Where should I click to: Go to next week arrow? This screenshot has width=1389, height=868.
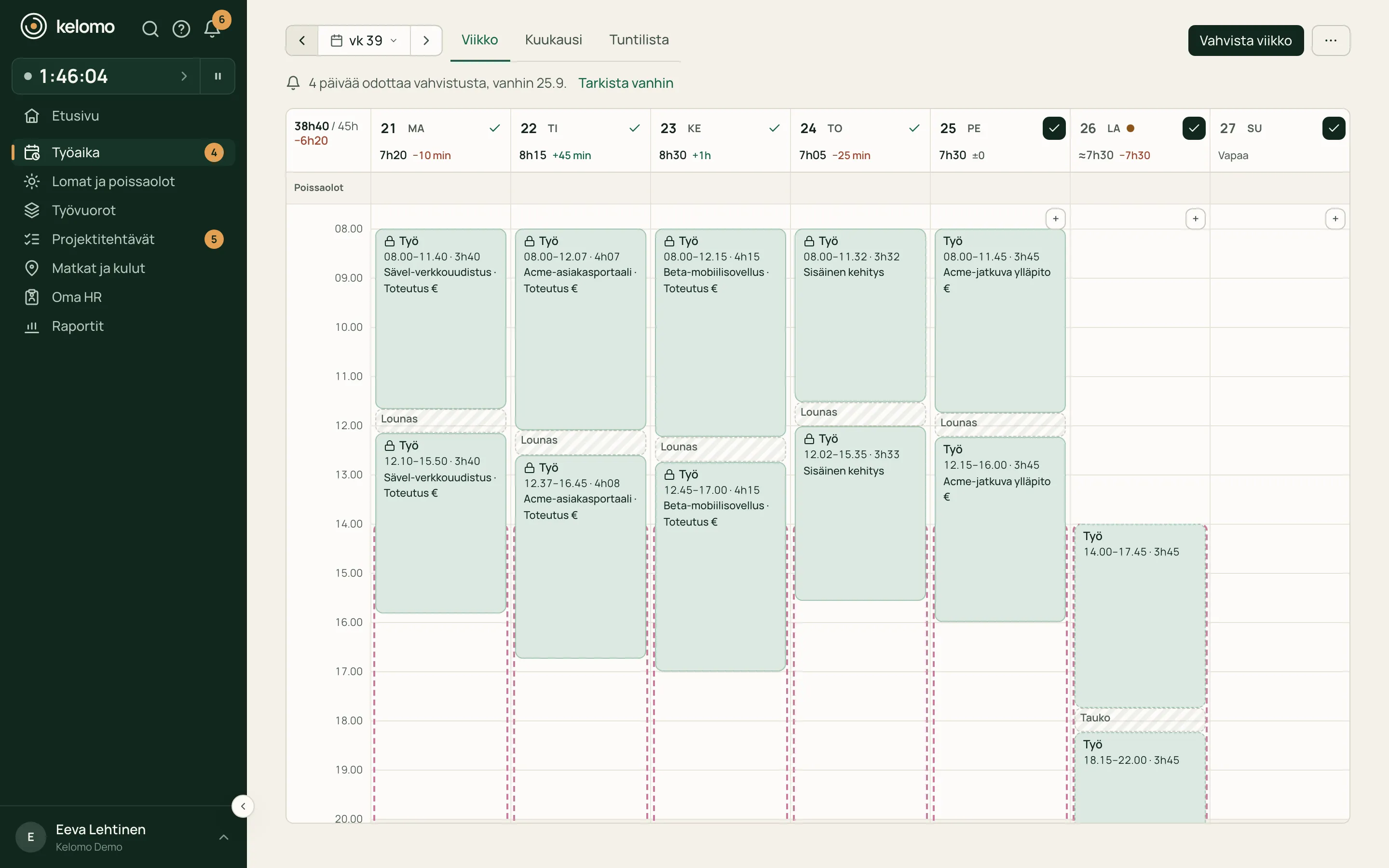click(426, 41)
